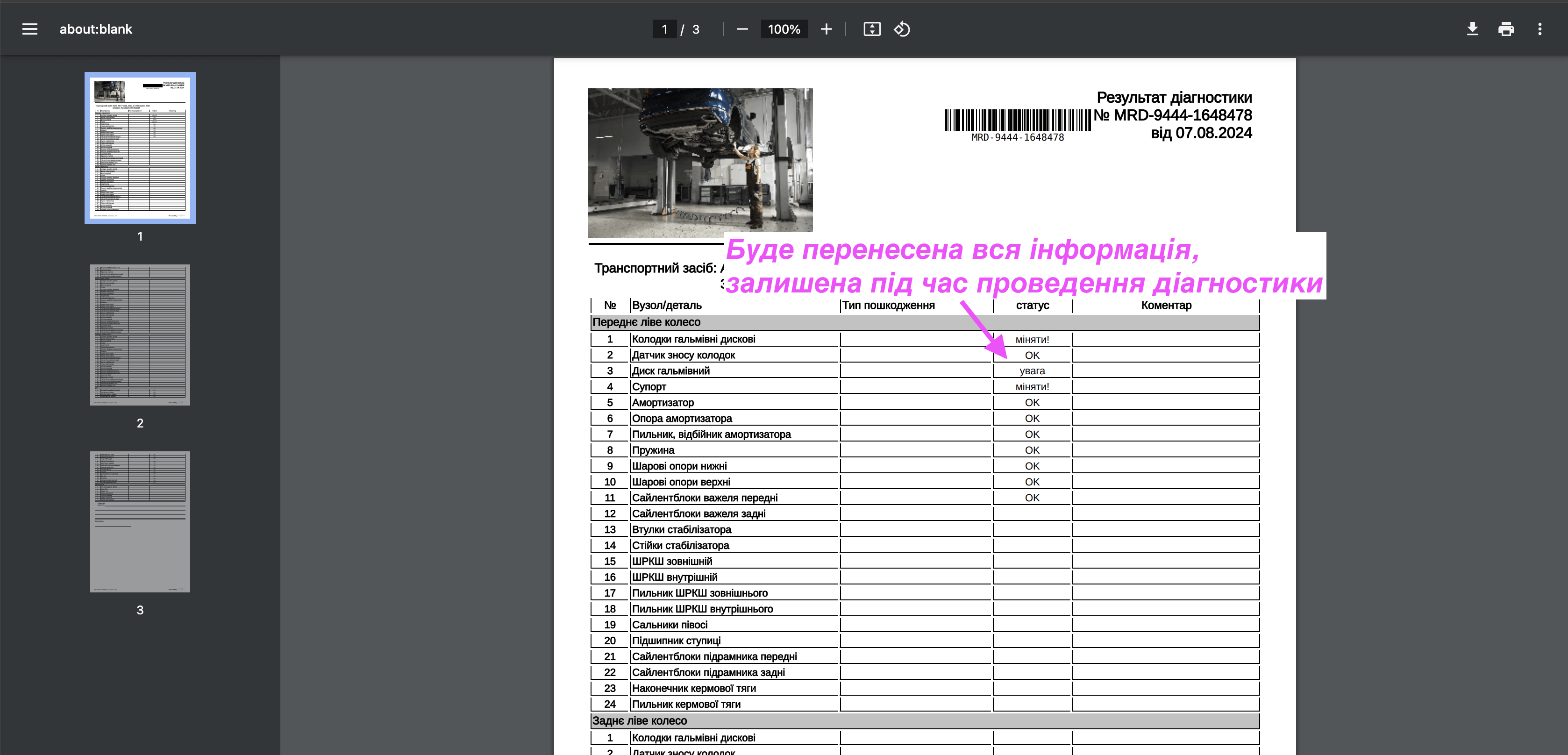Click the about:blank document title
This screenshot has width=1568, height=755.
(96, 29)
